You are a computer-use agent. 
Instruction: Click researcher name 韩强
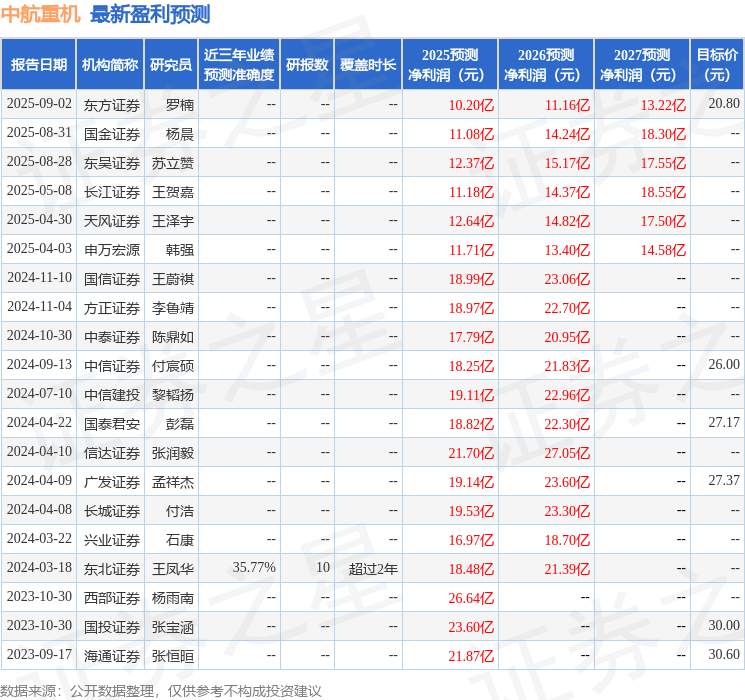tap(180, 250)
